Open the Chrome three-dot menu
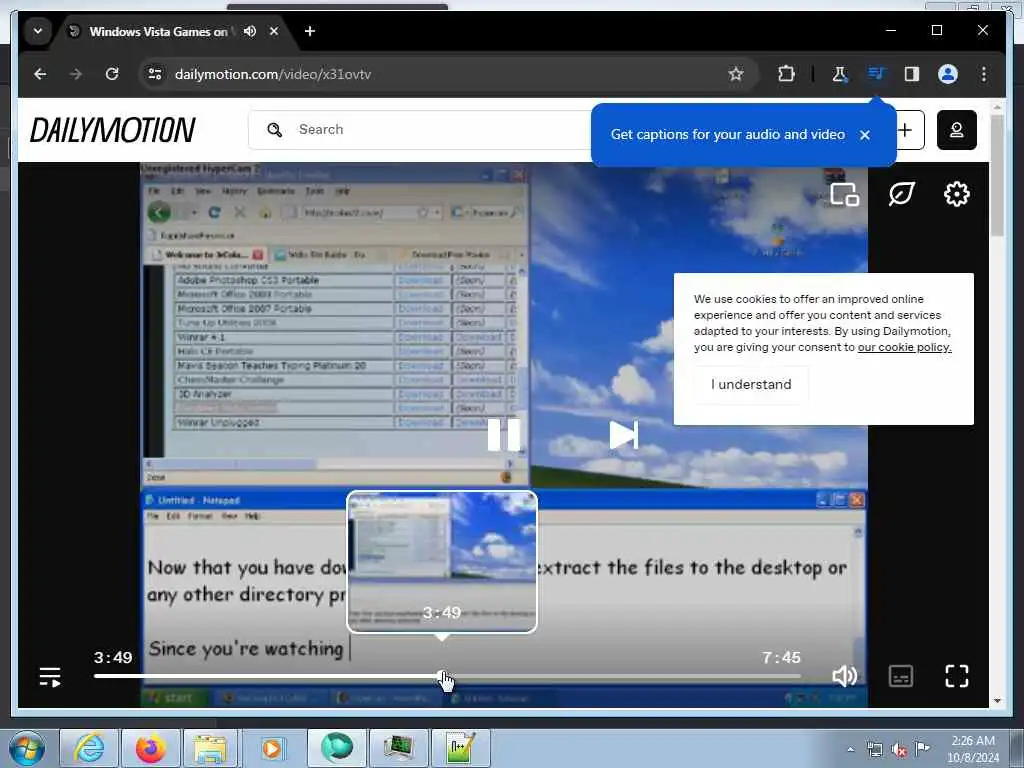The width and height of the screenshot is (1024, 768). pyautogui.click(x=984, y=74)
